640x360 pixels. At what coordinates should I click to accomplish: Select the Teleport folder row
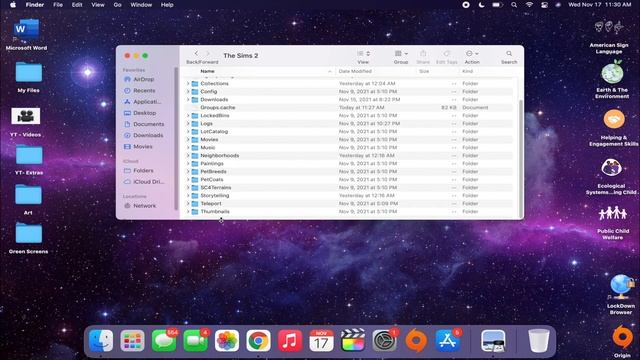[x=349, y=203]
